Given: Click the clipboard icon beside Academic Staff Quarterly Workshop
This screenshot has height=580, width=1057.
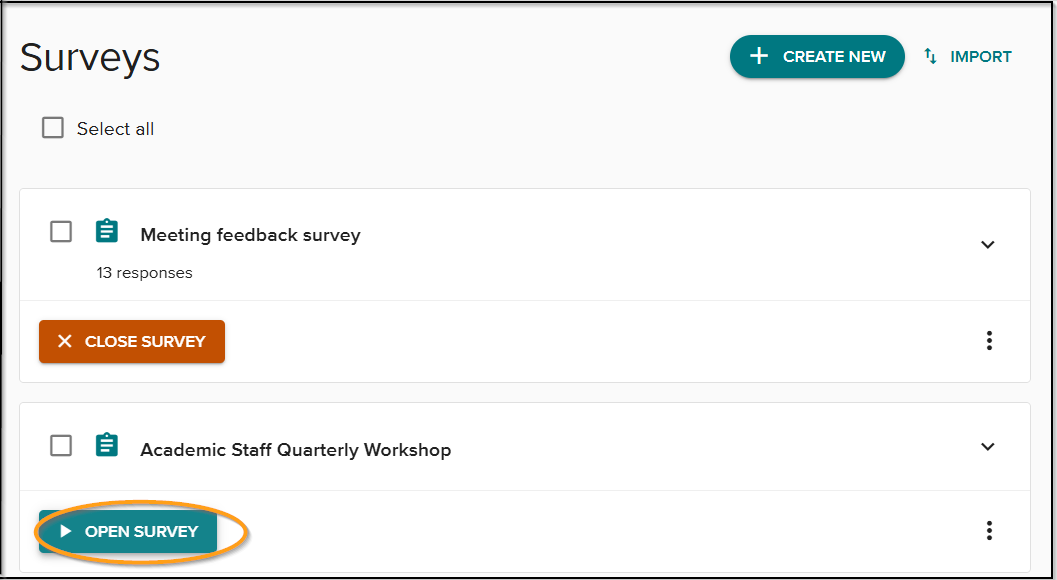Looking at the screenshot, I should click(x=107, y=446).
